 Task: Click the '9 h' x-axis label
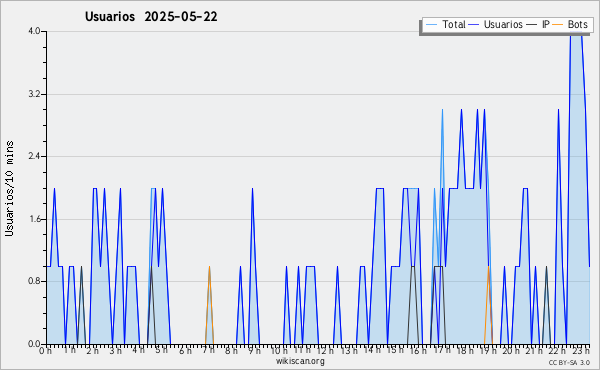(254, 351)
